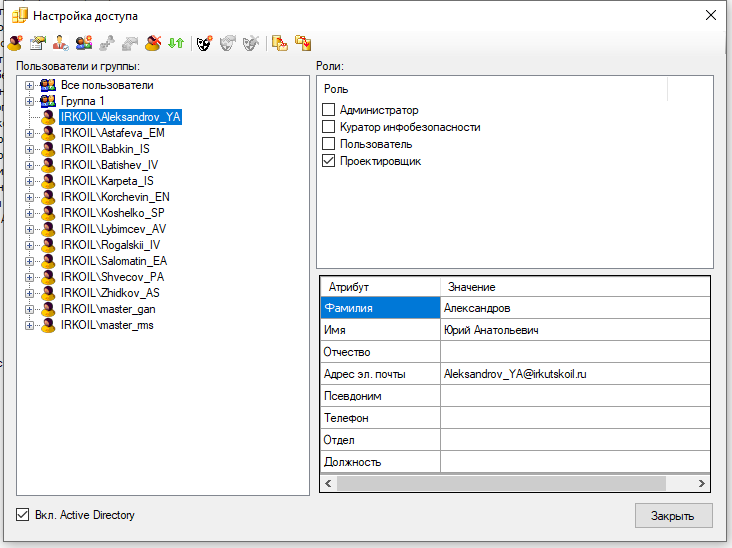Click the email value Aleksandrov_YA@irkutskoil.ru
Viewport: 732px width, 548px height.
point(575,374)
